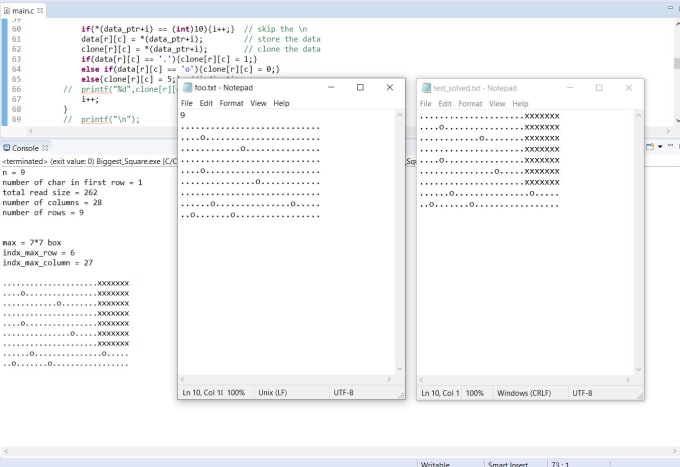Click the terminated Biggest_Square.exe console header
Screen dimensions: 680x467
89,161
